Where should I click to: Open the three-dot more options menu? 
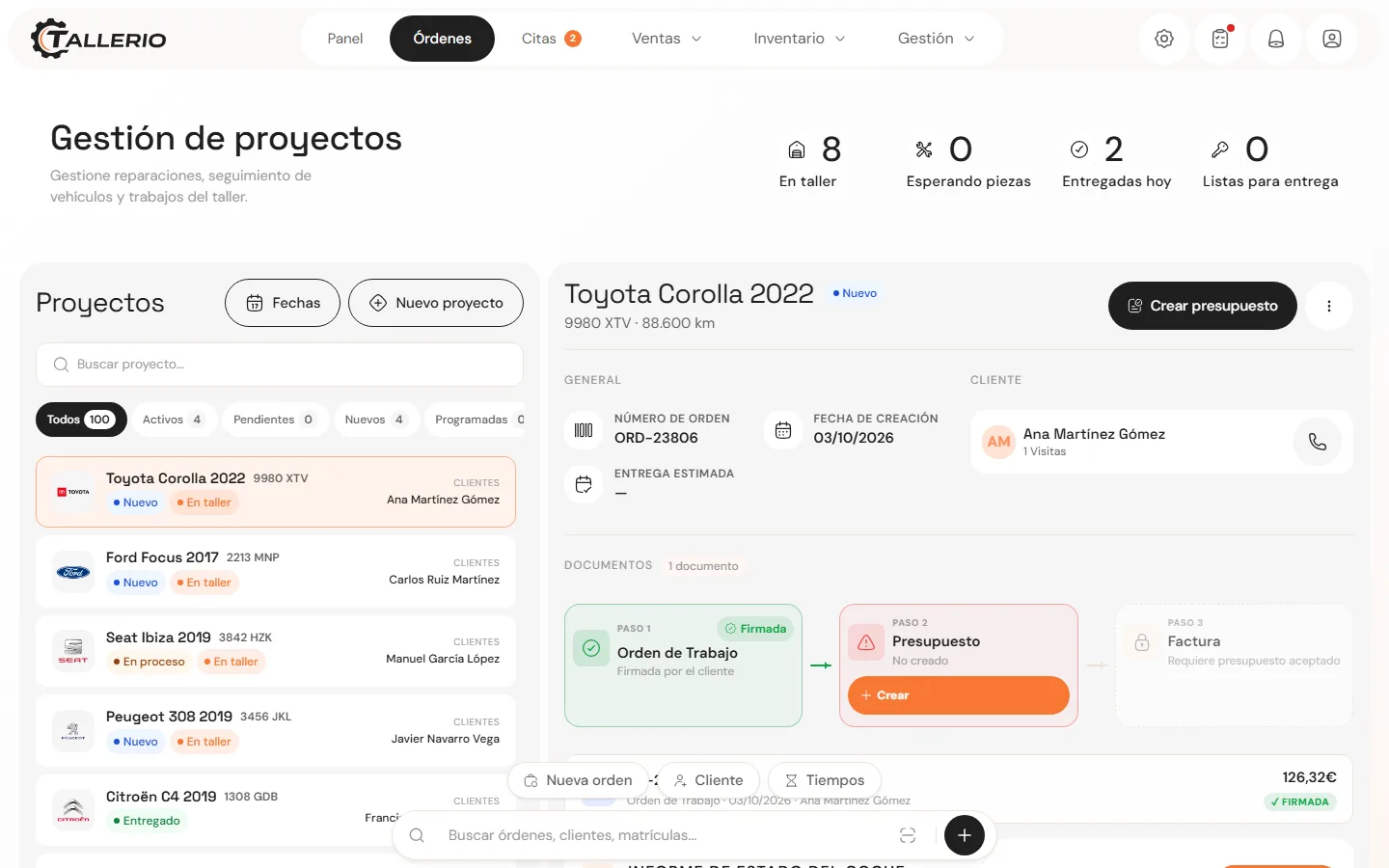pyautogui.click(x=1329, y=306)
